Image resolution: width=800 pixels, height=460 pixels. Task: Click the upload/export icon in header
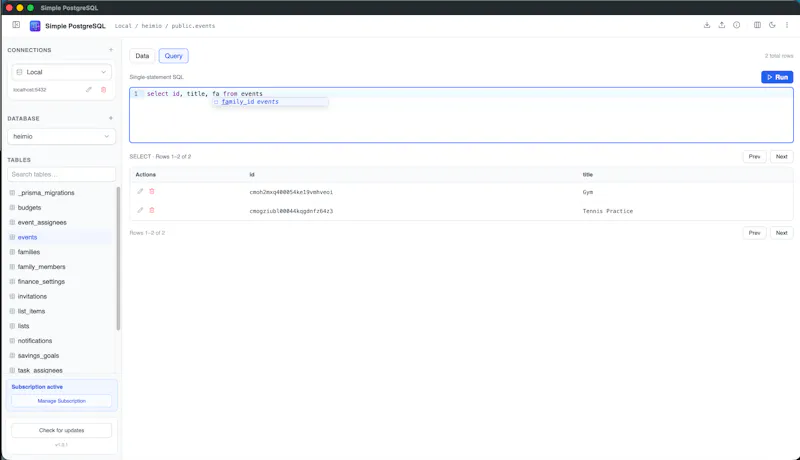[721, 25]
